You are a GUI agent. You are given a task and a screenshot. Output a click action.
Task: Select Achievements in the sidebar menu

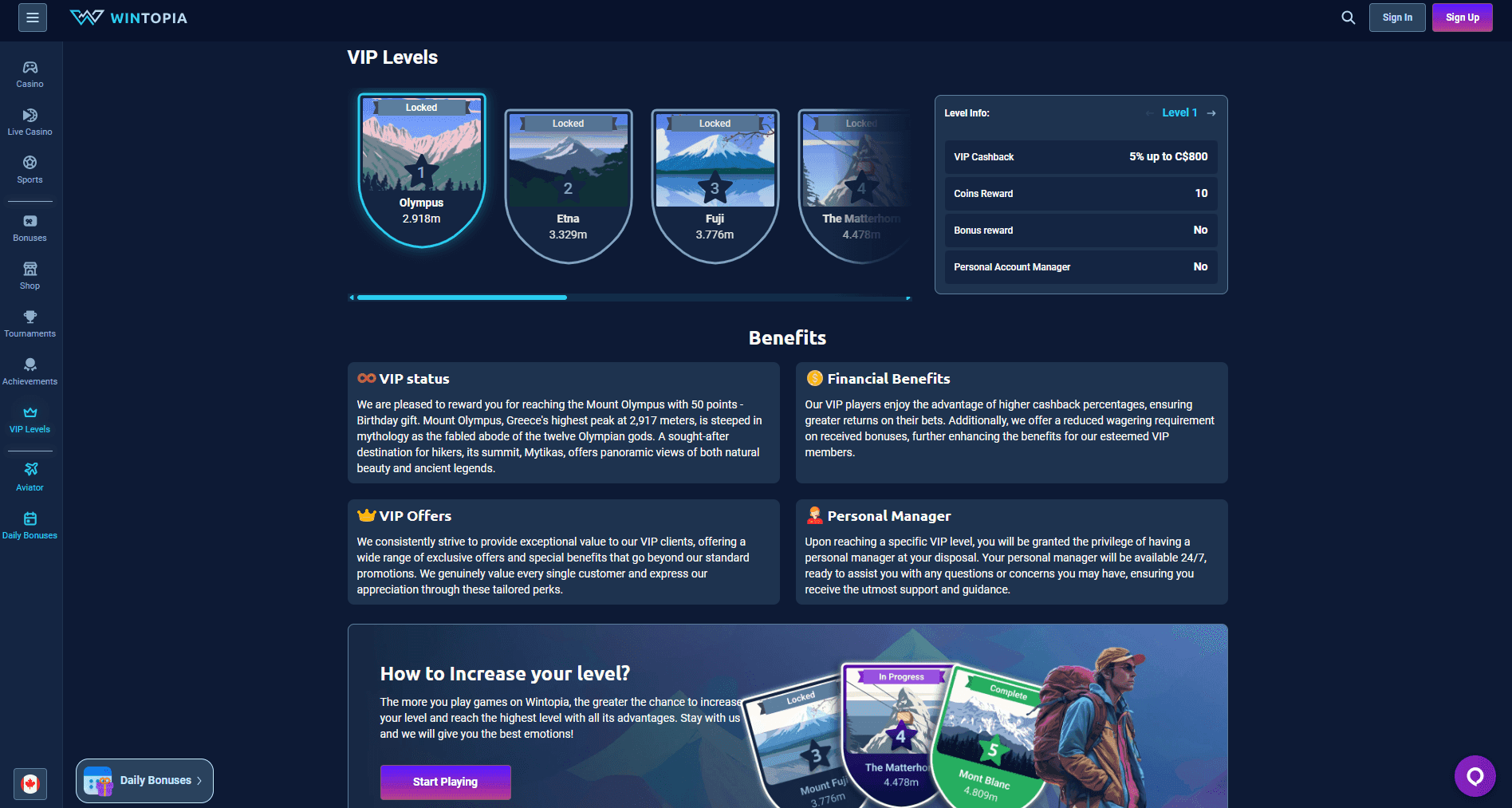(x=30, y=372)
